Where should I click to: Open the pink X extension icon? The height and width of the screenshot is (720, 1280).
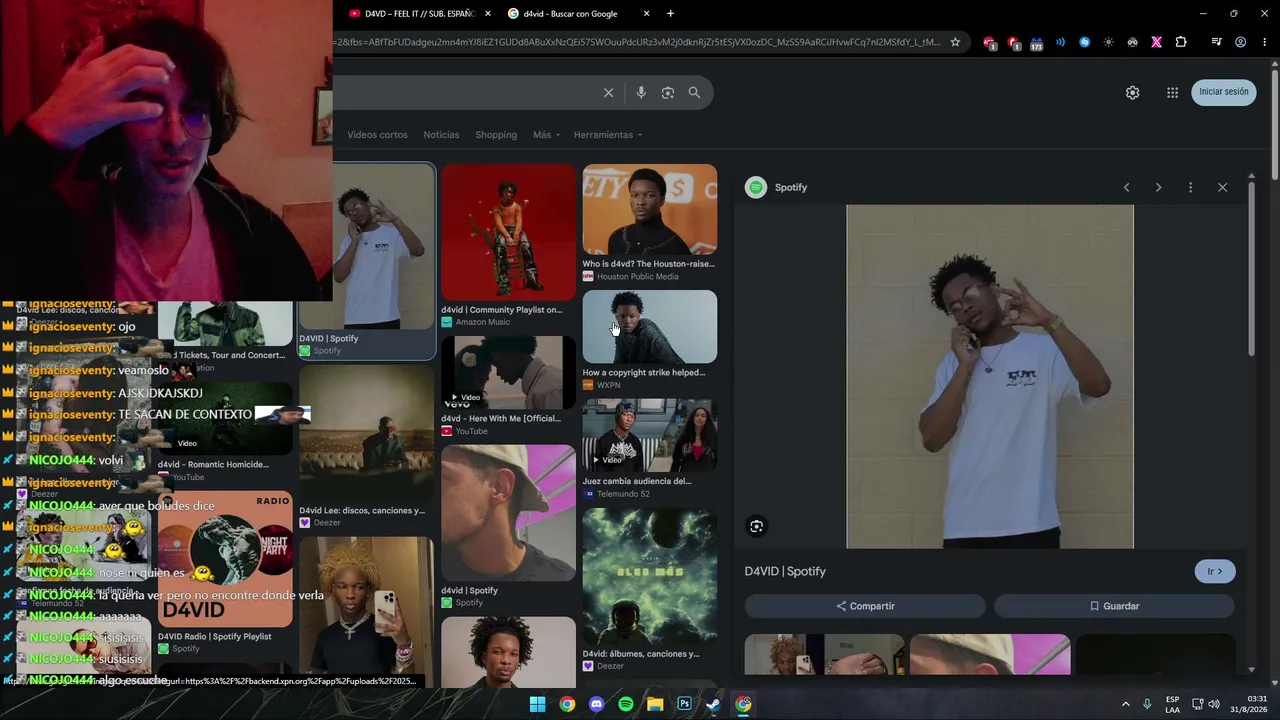click(1156, 42)
